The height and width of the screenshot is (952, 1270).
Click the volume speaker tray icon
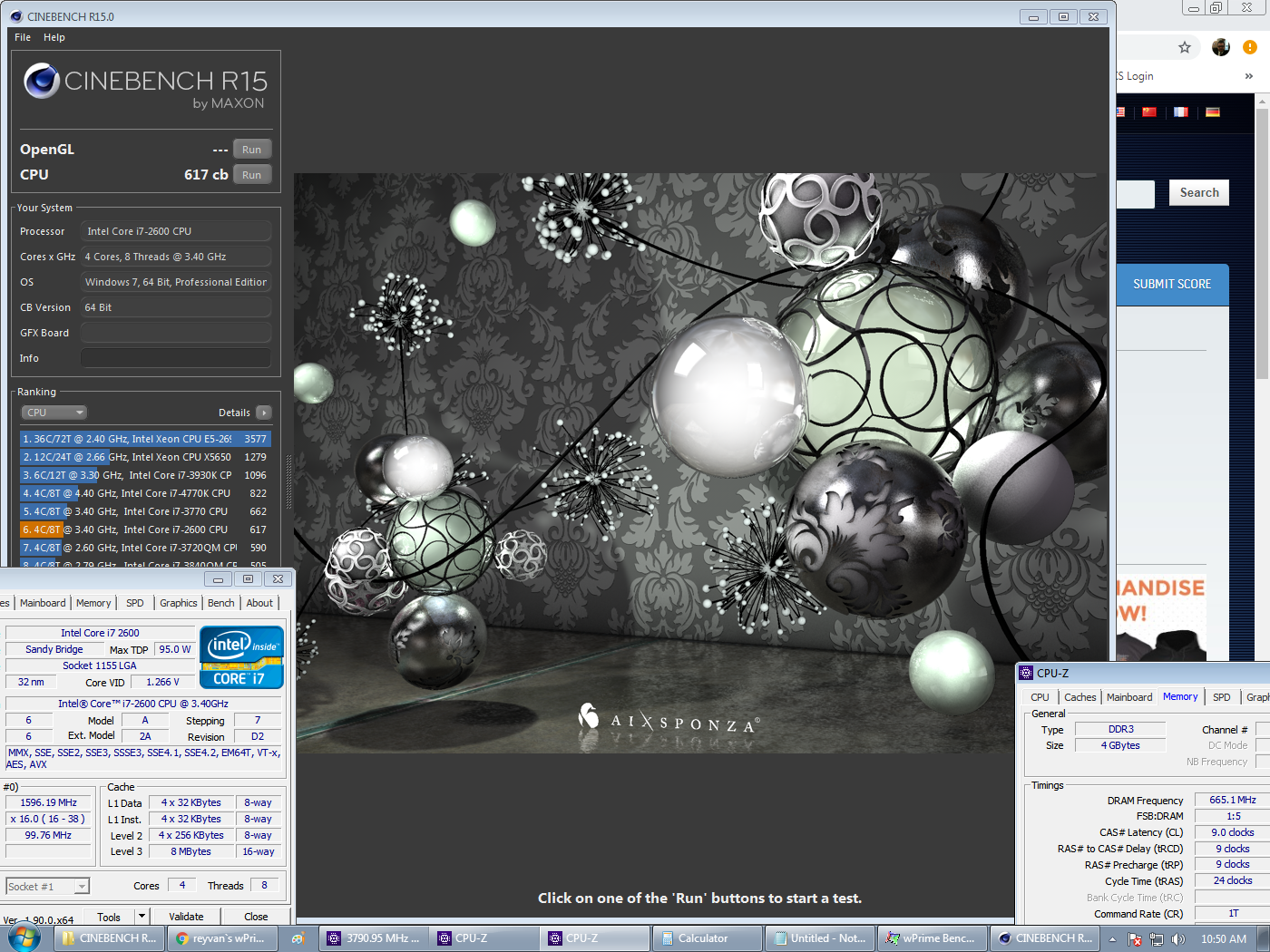pyautogui.click(x=1178, y=938)
